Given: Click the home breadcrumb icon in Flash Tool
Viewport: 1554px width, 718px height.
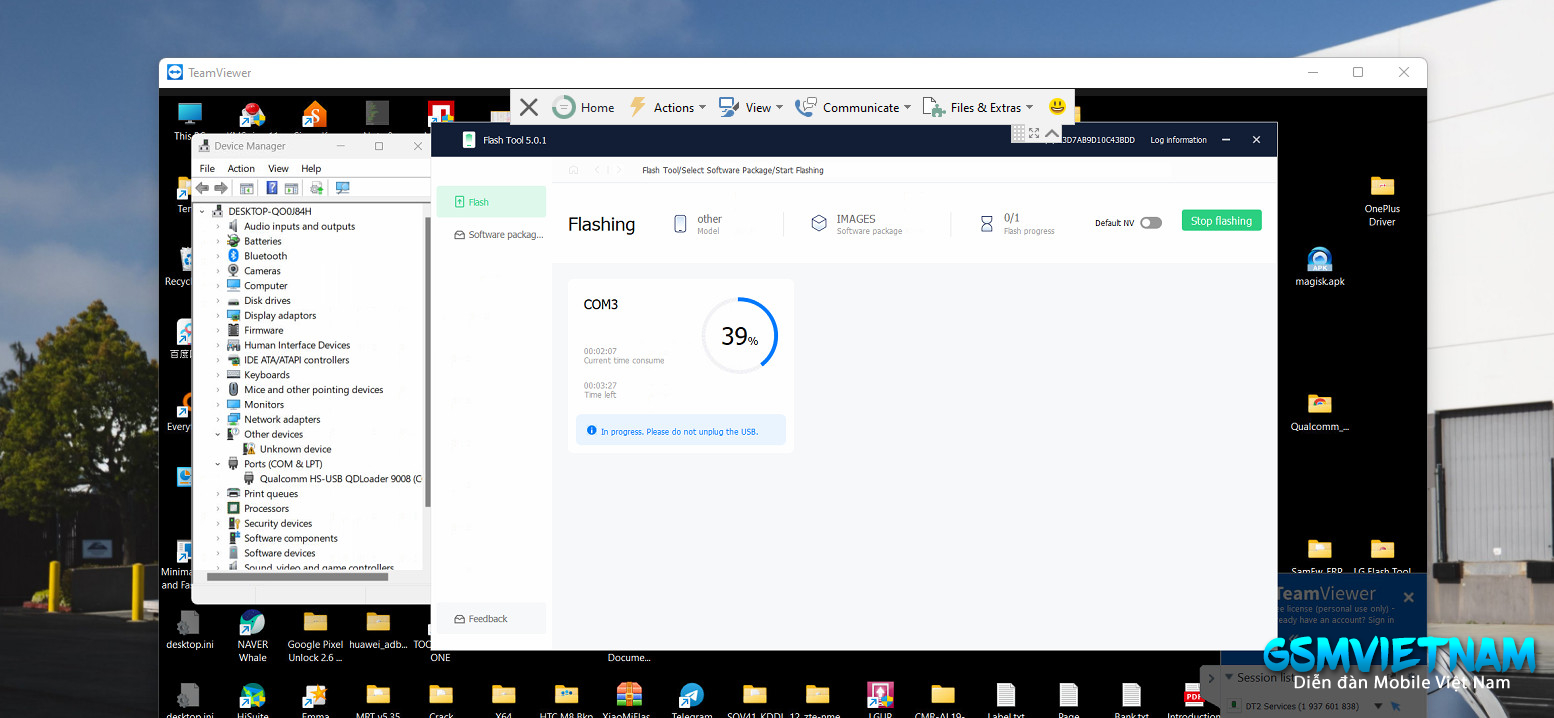Looking at the screenshot, I should (x=573, y=170).
